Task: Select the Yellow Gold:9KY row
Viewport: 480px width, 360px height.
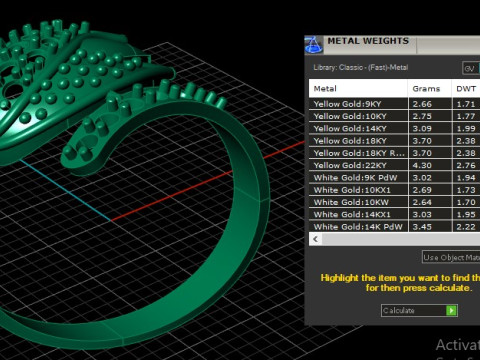Action: point(394,104)
